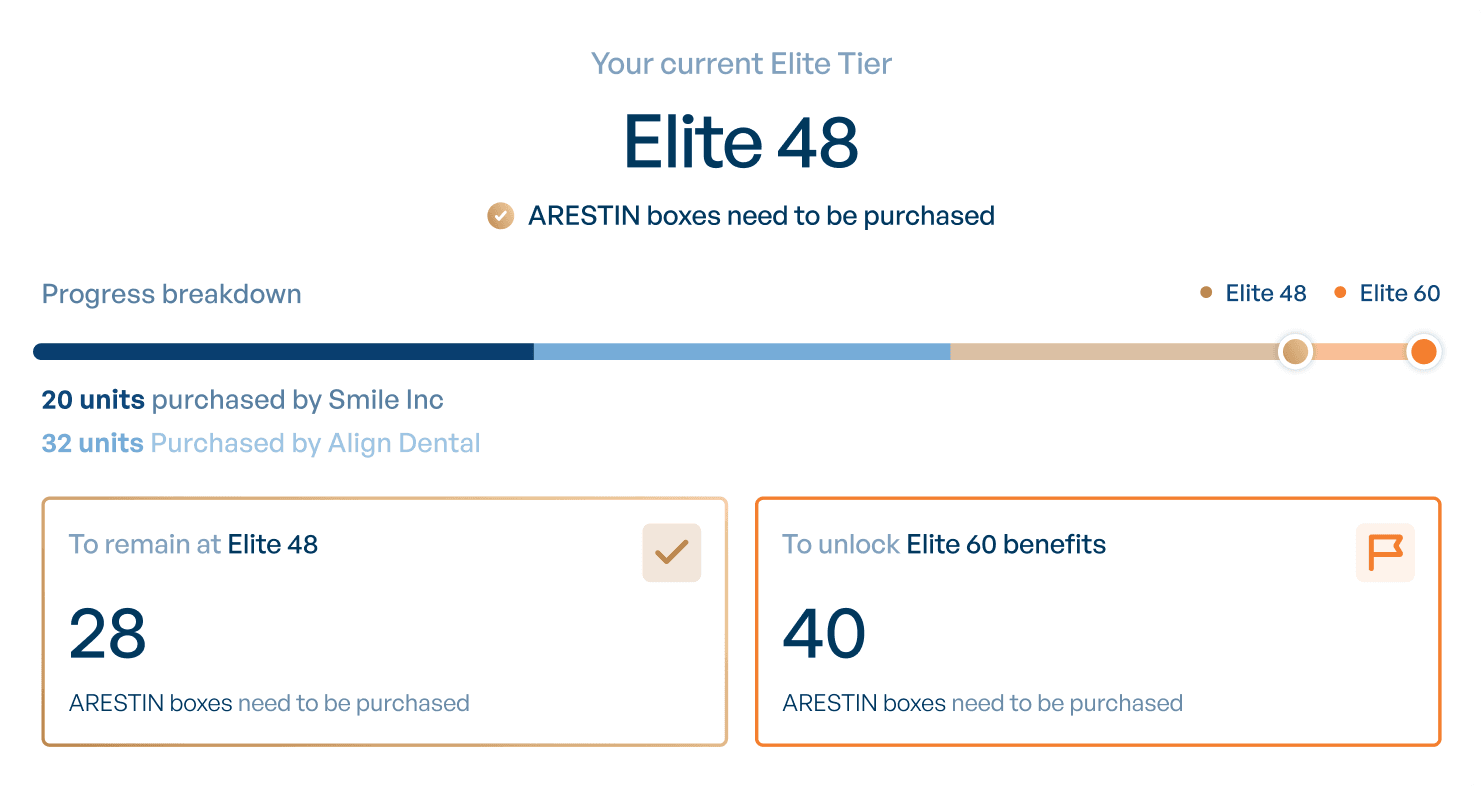
Task: Click the gold checkmark beside ARESTIN status
Action: coord(499,215)
